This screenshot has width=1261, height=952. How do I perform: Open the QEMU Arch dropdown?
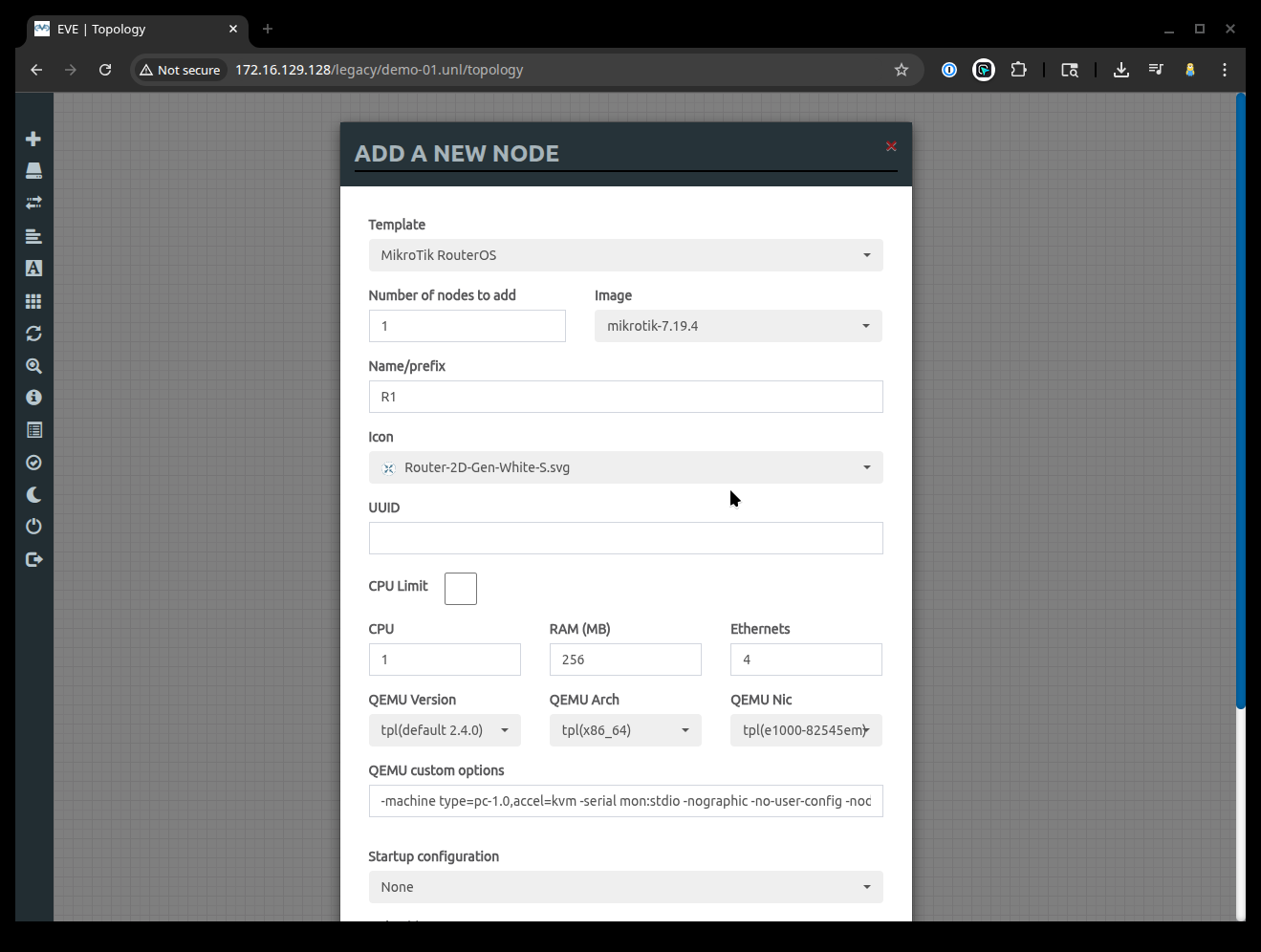625,730
